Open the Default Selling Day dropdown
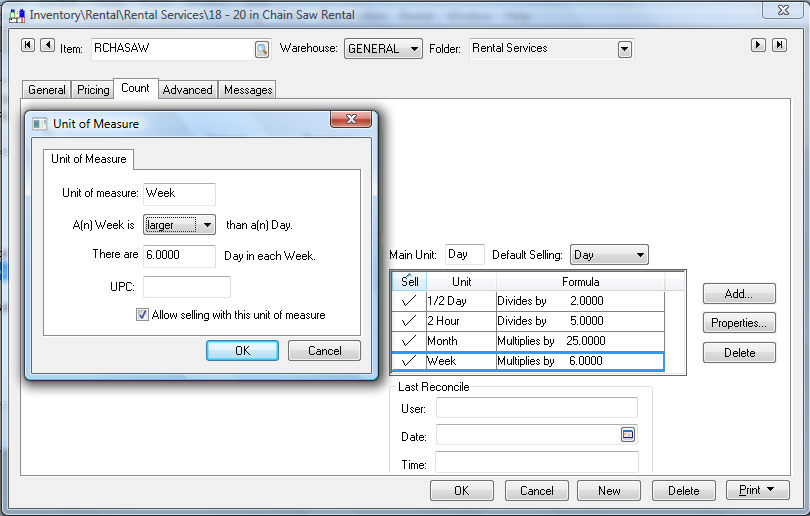This screenshot has height=516, width=810. pyautogui.click(x=638, y=256)
